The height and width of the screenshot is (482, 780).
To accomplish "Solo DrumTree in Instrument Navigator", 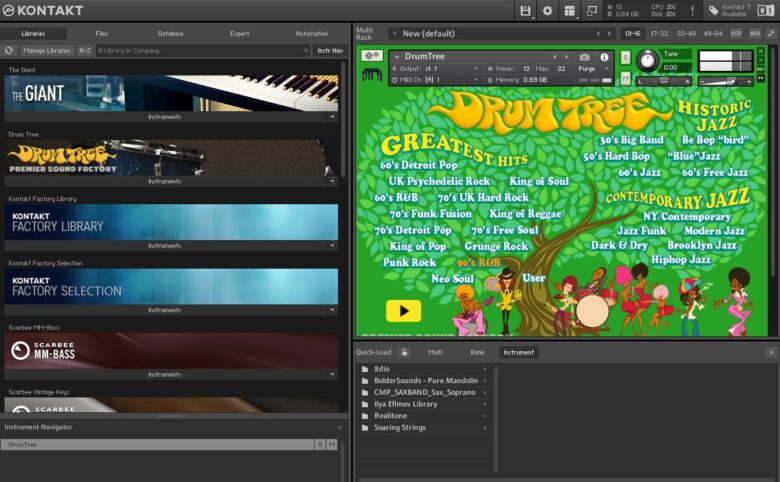I will click(320, 445).
